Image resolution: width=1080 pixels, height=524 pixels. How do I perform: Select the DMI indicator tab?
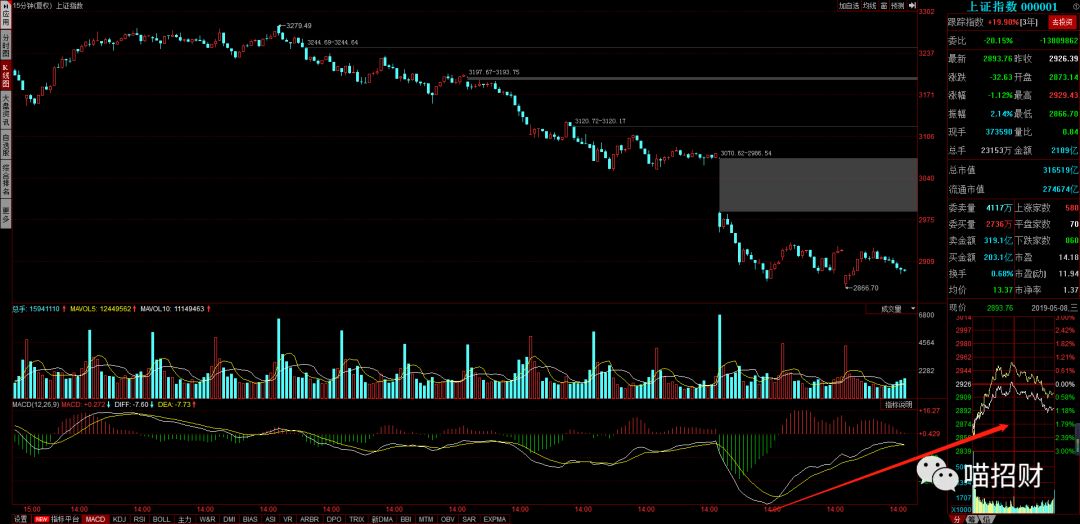pyautogui.click(x=229, y=519)
